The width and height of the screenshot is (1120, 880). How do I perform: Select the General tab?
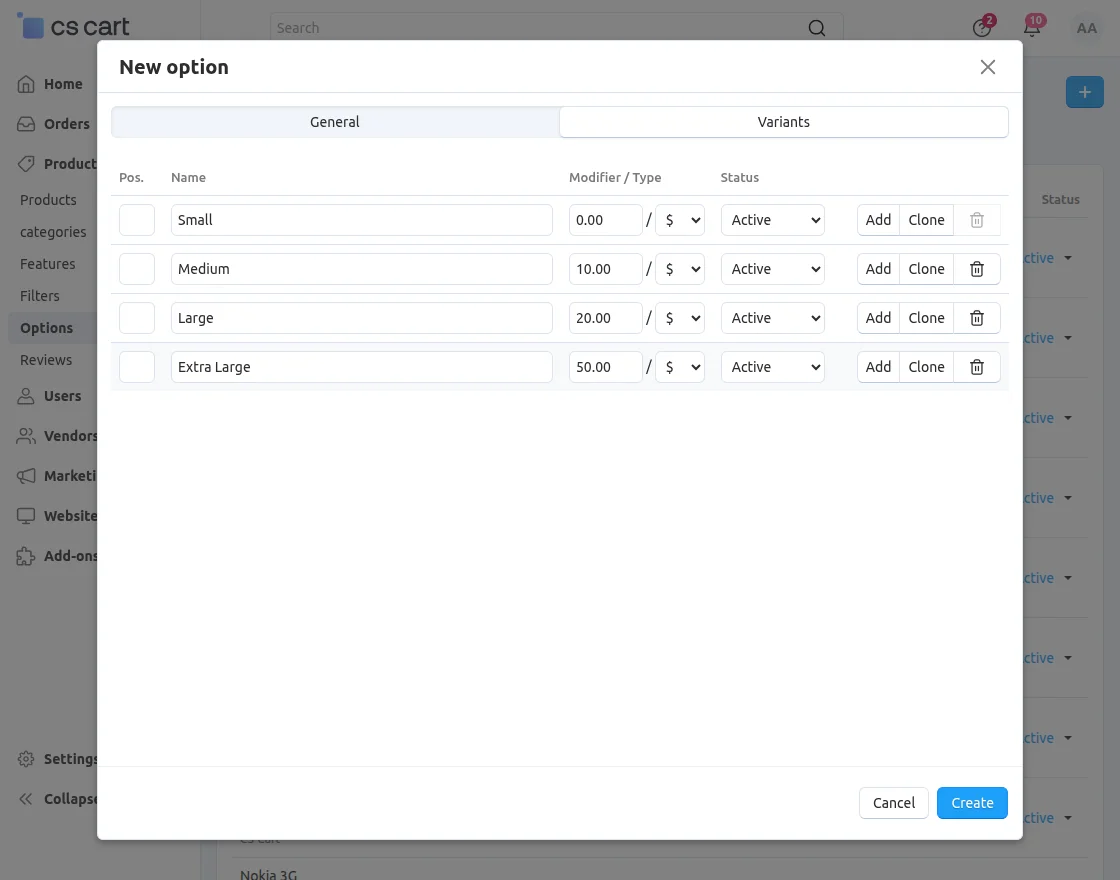[x=334, y=121]
